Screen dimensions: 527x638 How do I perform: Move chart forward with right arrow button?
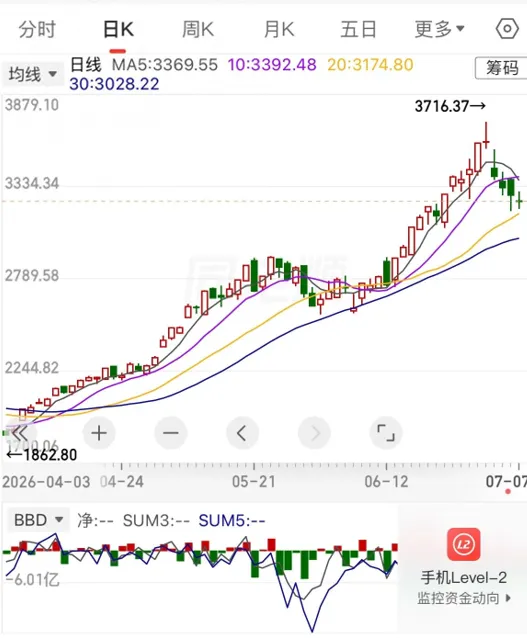[314, 433]
